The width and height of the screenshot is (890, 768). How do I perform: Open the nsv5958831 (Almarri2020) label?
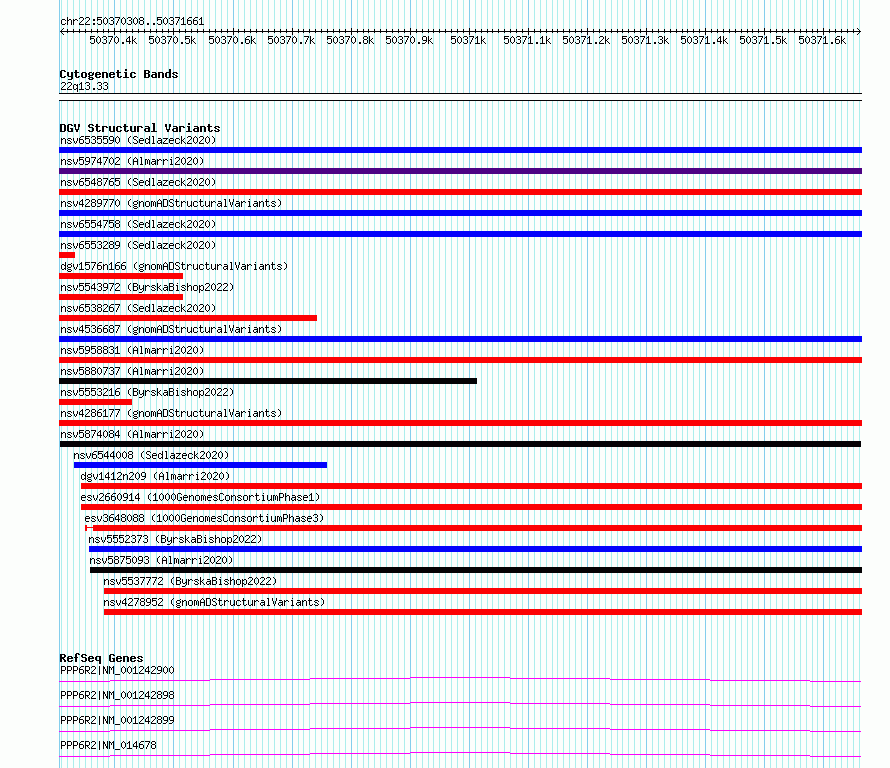[132, 350]
